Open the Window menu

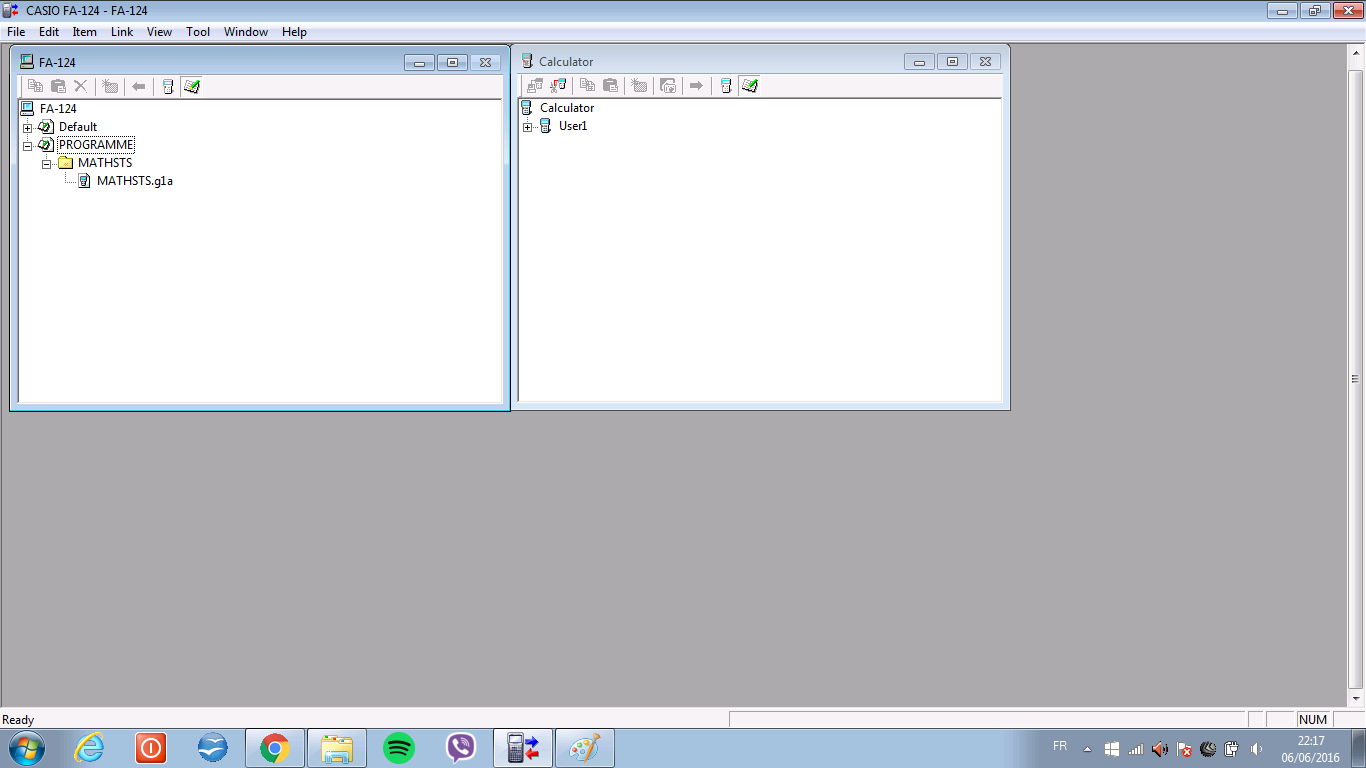click(x=246, y=32)
